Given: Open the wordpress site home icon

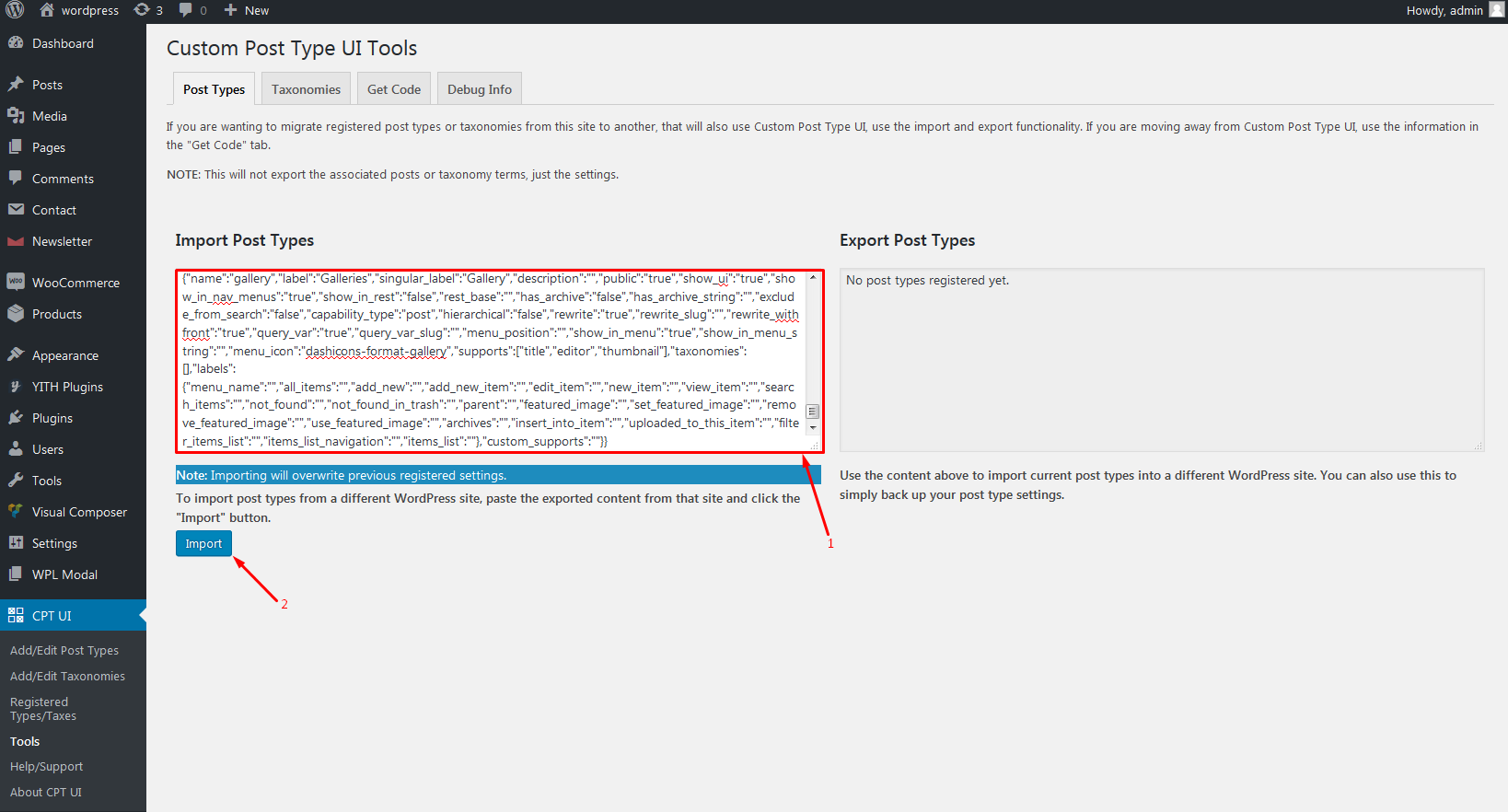Looking at the screenshot, I should pos(47,10).
